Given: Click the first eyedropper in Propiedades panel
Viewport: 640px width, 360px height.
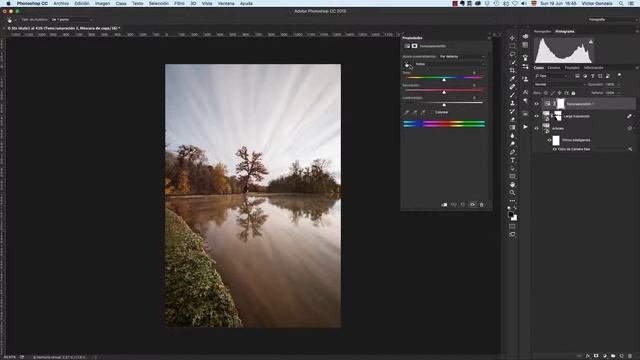Looking at the screenshot, I should tap(407, 112).
